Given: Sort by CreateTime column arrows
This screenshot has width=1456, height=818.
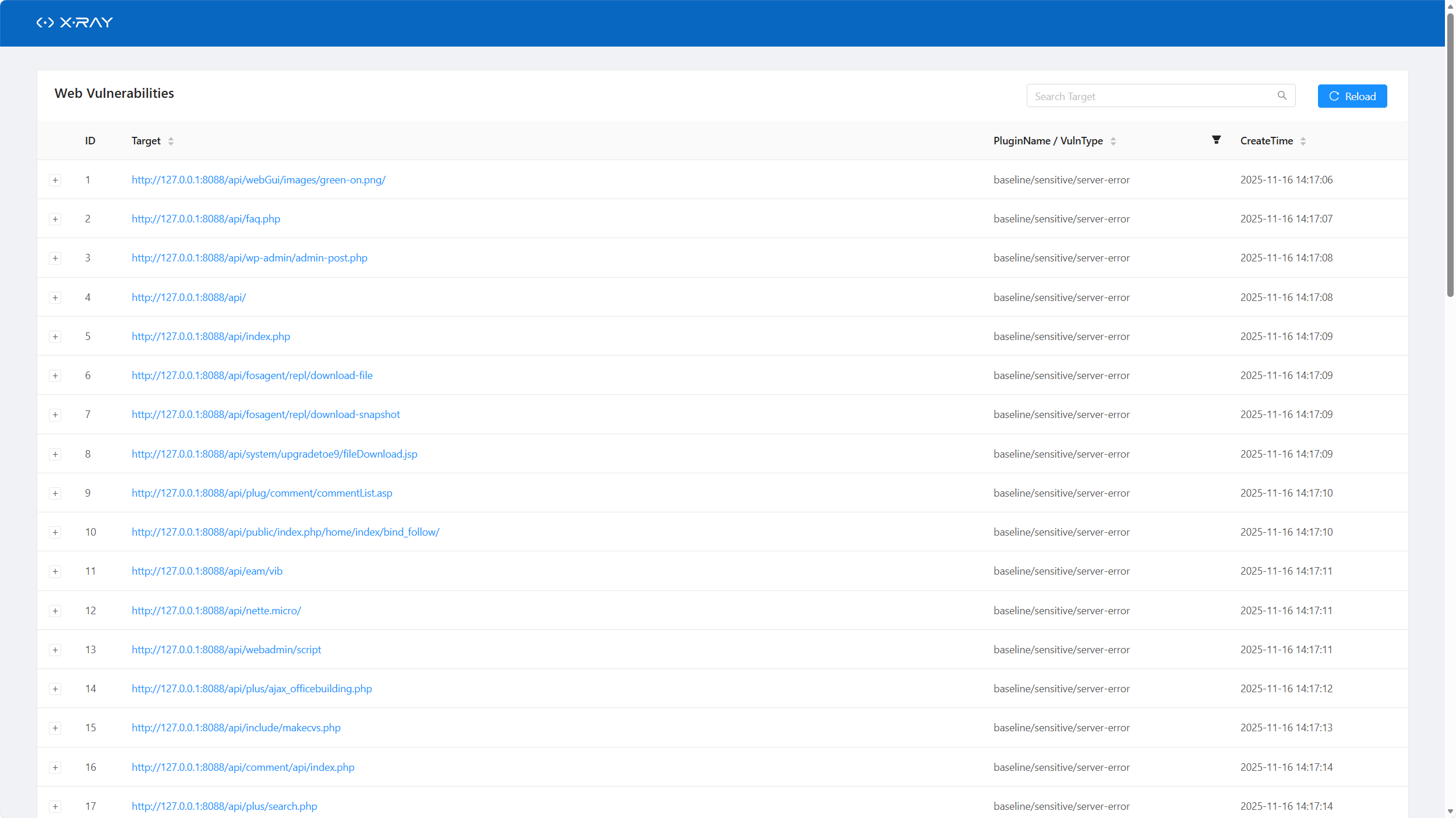Looking at the screenshot, I should coord(1303,141).
